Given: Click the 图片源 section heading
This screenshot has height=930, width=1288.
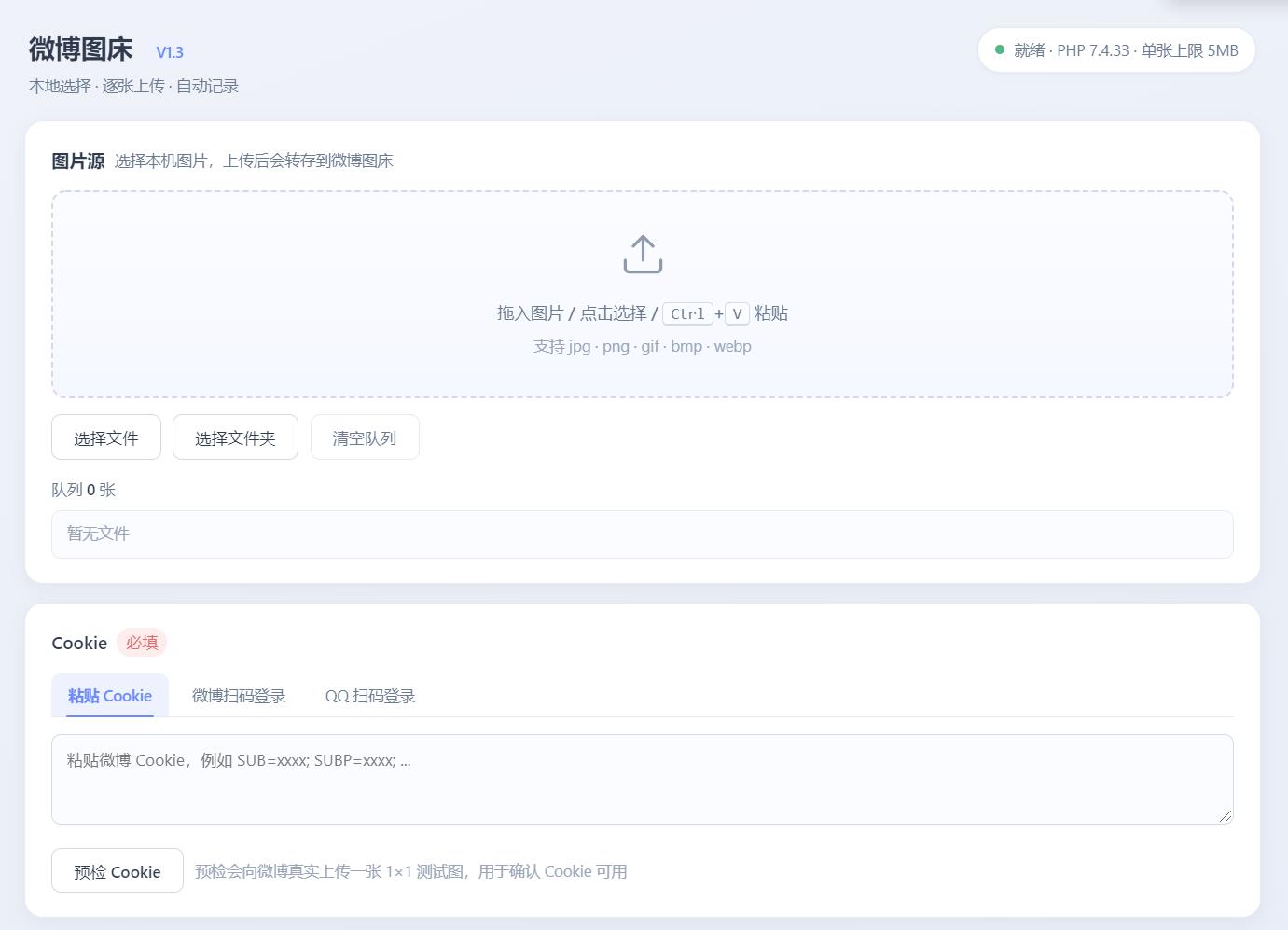Looking at the screenshot, I should coord(78,160).
